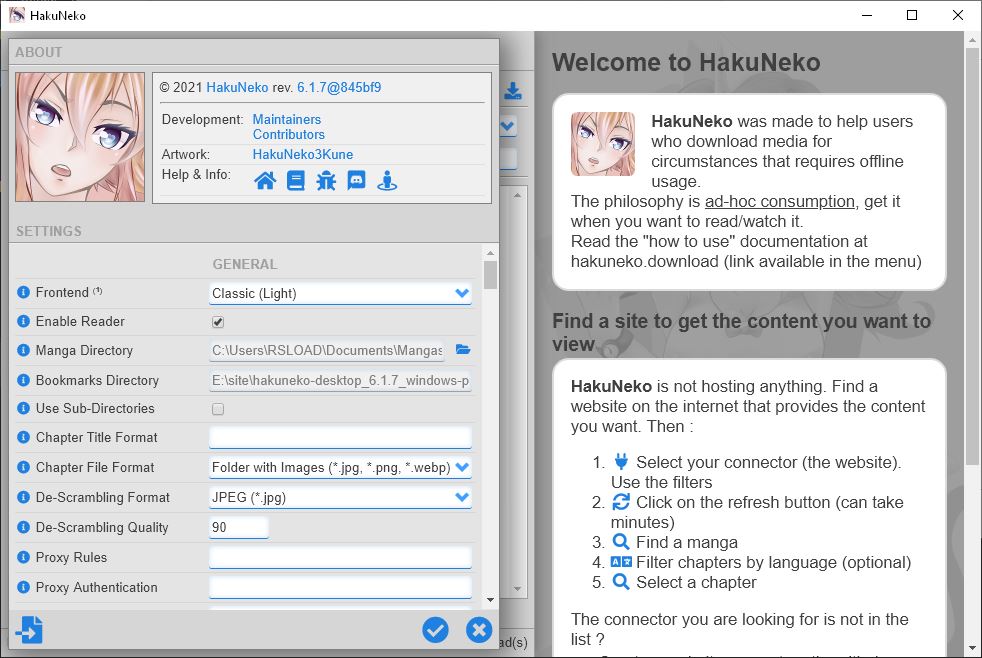Click the Chapter Title Format input field
This screenshot has width=982, height=658.
pyautogui.click(x=340, y=437)
